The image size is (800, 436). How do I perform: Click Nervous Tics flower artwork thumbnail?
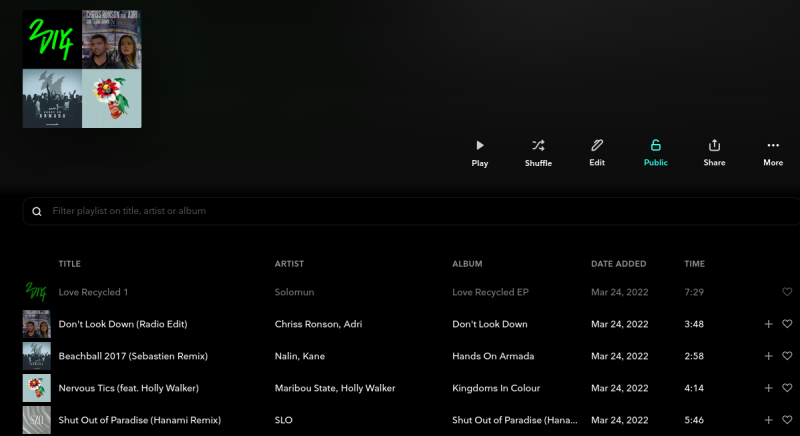36,388
